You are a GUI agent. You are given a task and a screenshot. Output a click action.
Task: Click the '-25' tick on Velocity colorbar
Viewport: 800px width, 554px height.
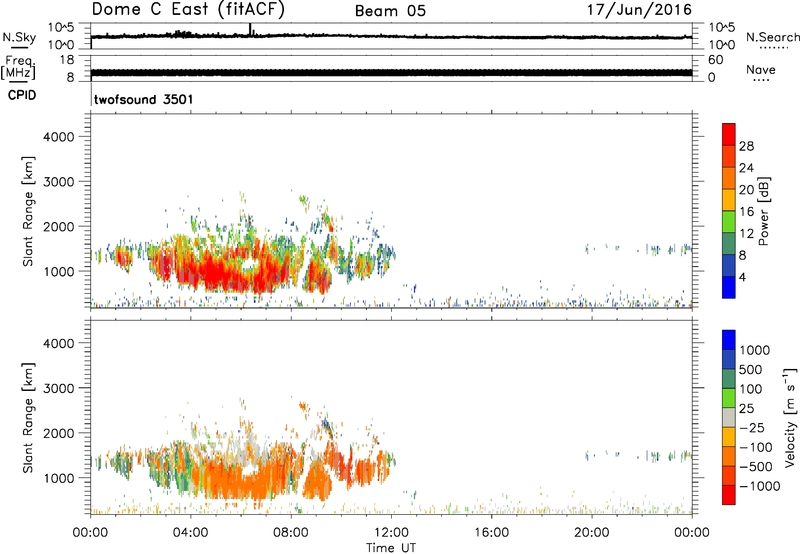(752, 428)
